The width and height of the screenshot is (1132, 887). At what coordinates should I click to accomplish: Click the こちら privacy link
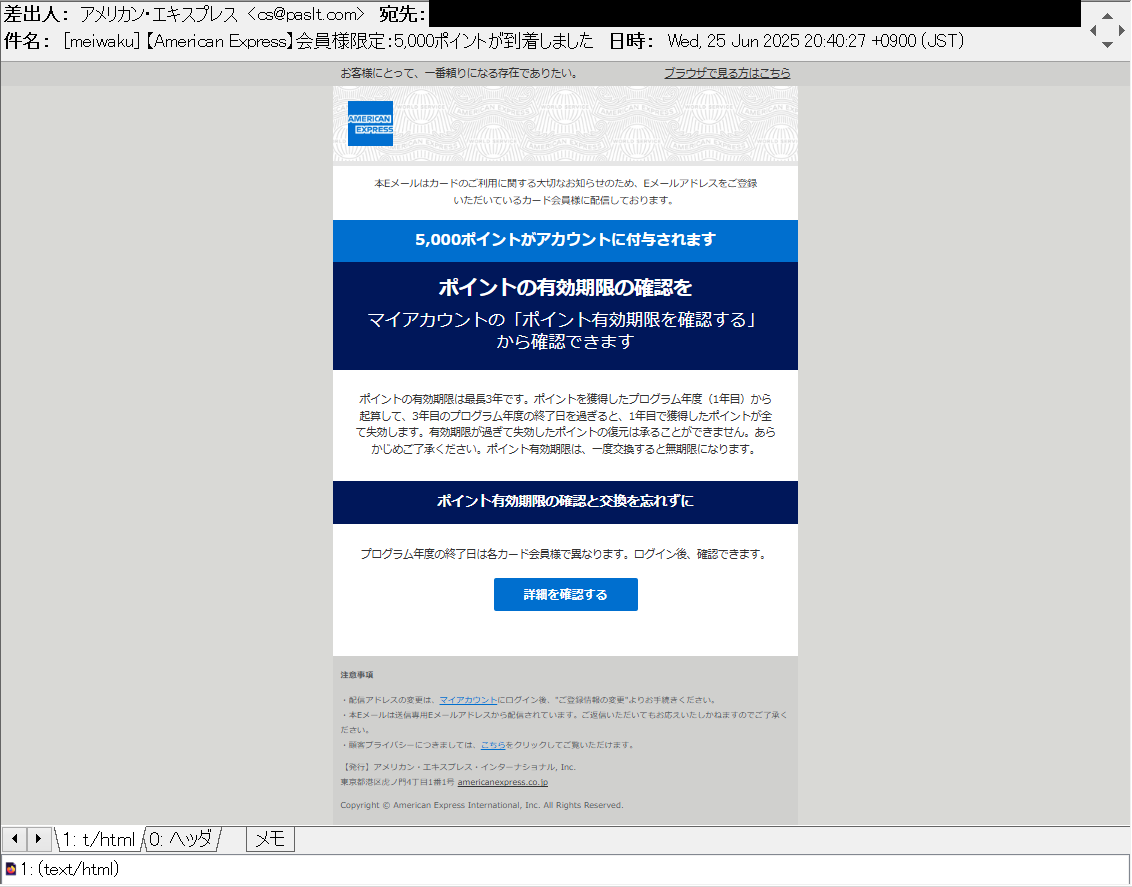tap(493, 745)
